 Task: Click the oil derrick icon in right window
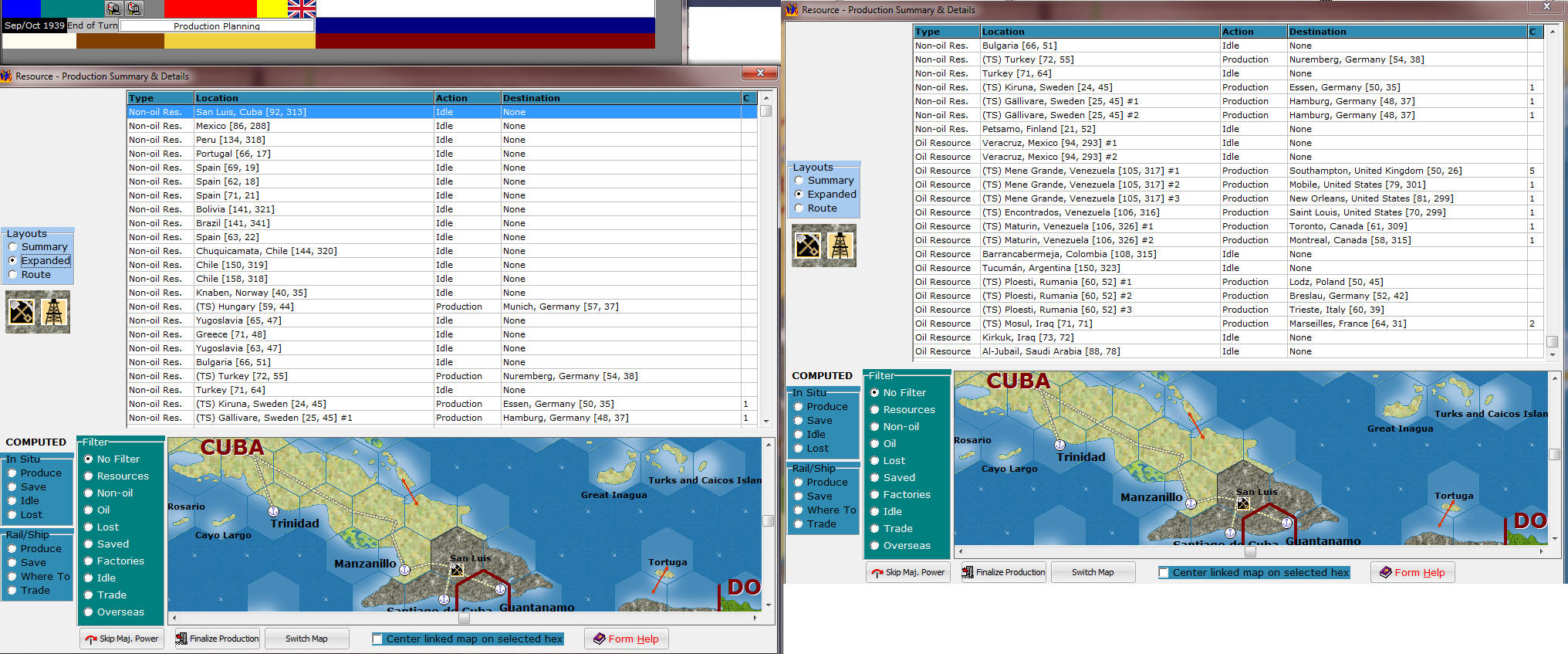[840, 246]
